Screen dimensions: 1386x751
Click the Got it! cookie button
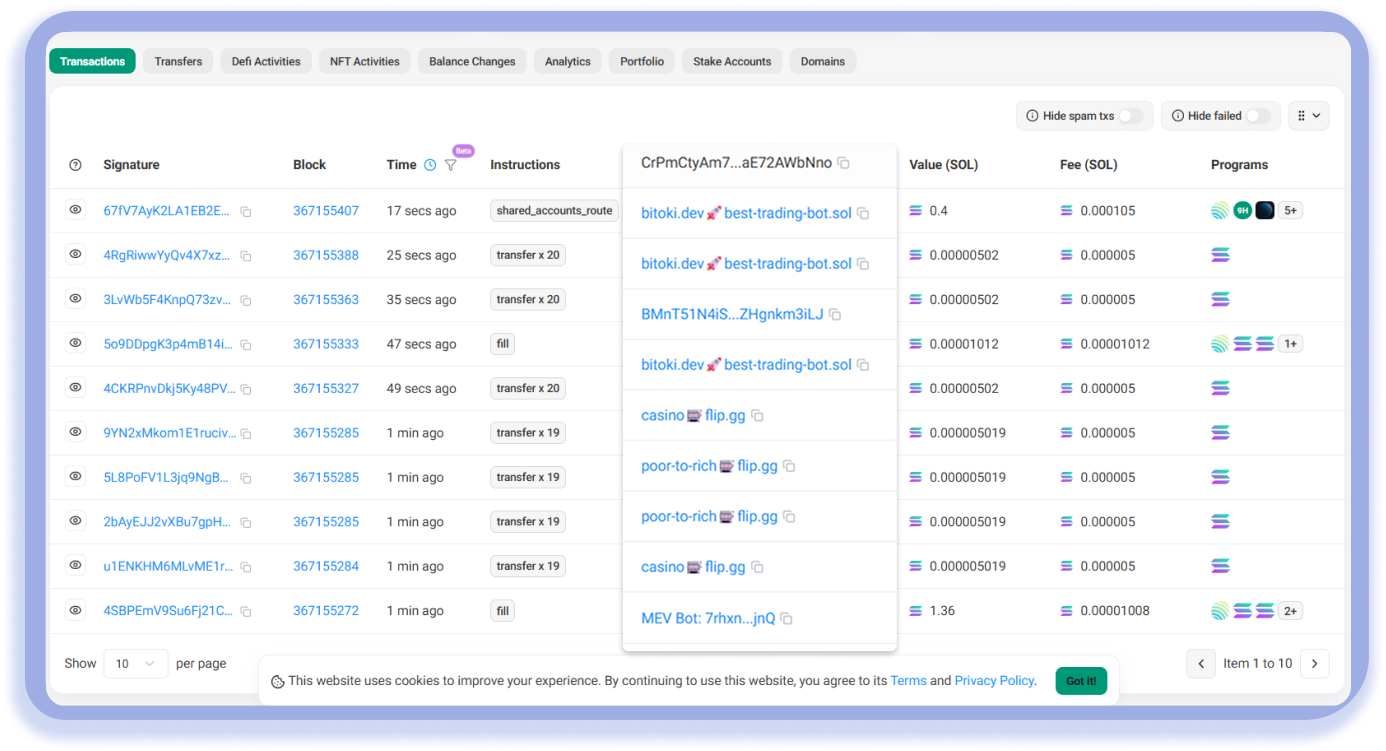tap(1081, 681)
